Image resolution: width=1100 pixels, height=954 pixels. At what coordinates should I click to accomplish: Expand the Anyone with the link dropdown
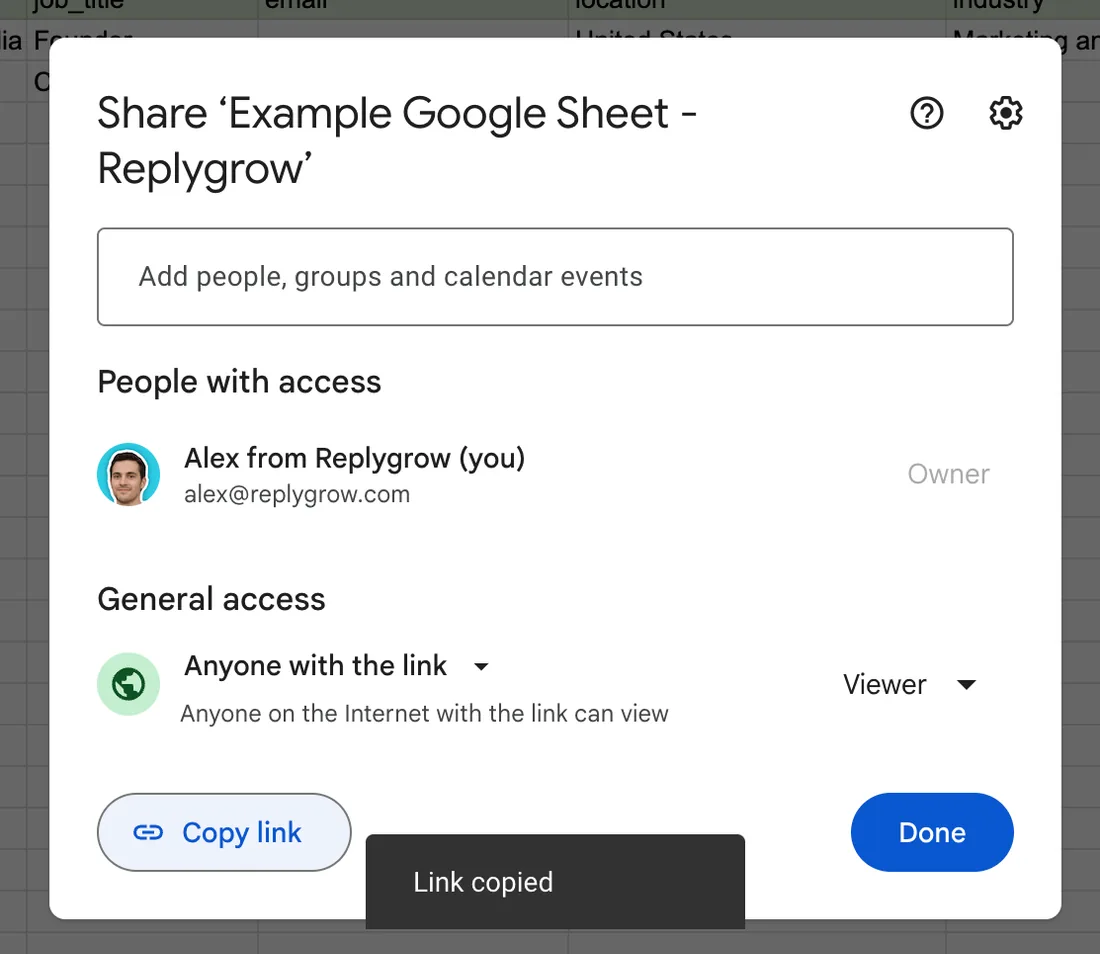coord(337,666)
